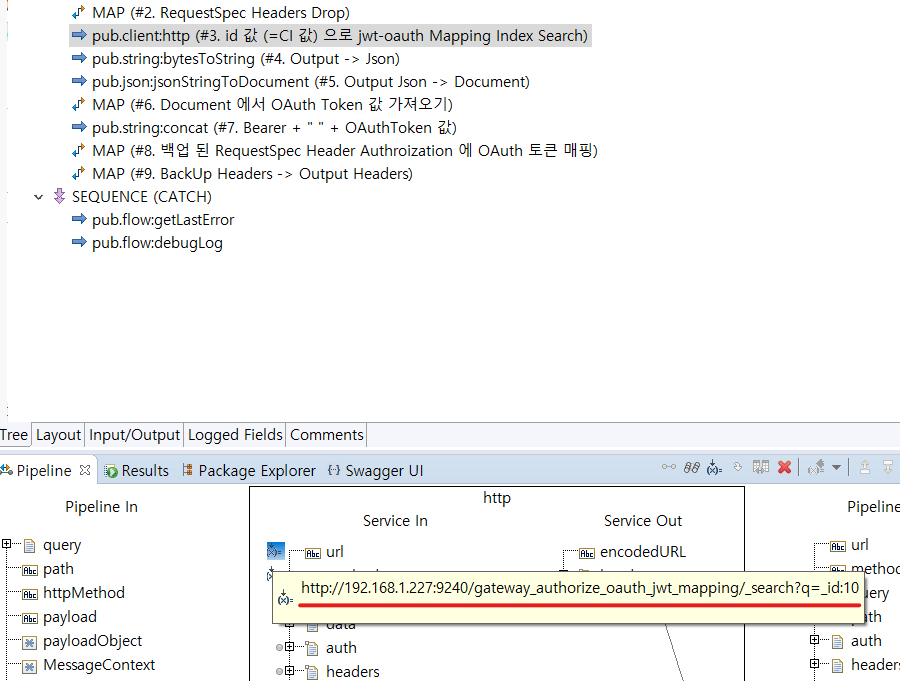Click the first link icon in Pipeline toolbar
The height and width of the screenshot is (681, 900).
668,468
